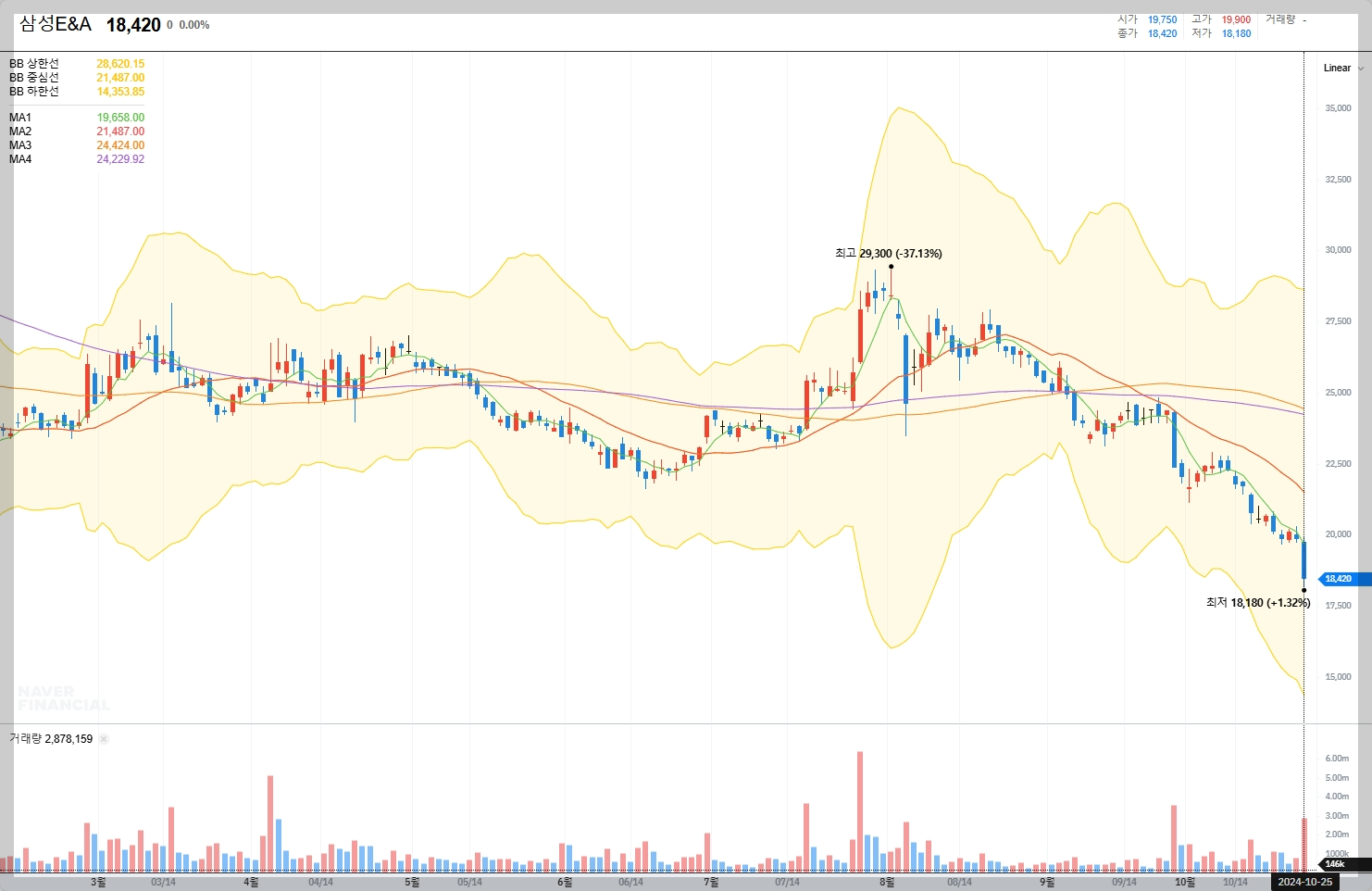Click the 25,000 price axis label
This screenshot has width=1372, height=891.
(1338, 393)
